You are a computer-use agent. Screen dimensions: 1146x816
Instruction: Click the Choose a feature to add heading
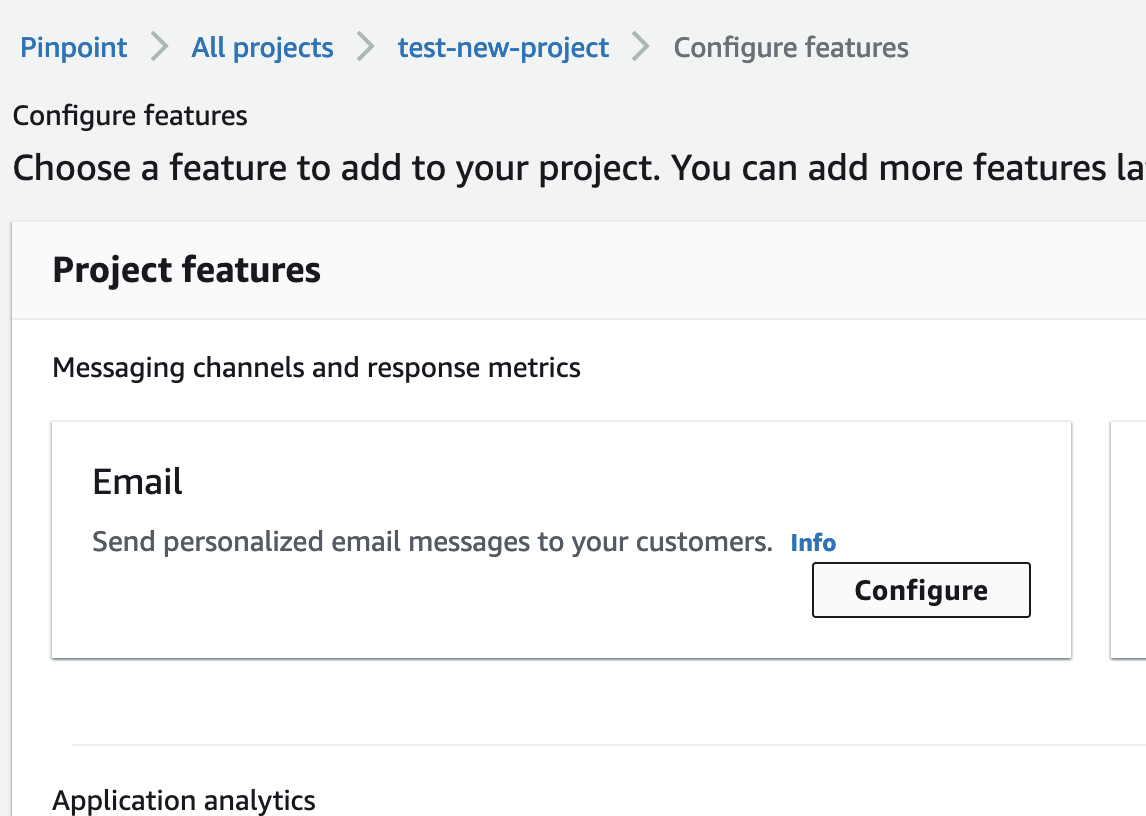579,168
